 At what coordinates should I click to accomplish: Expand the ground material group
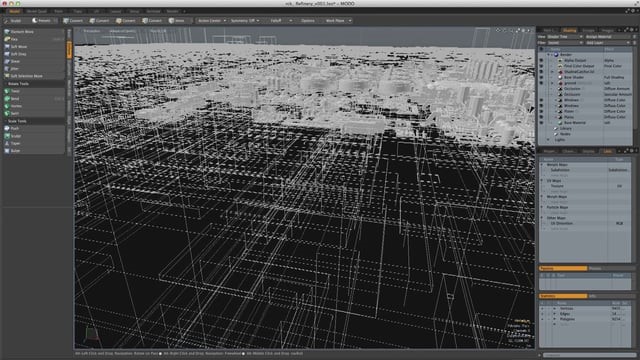(553, 83)
